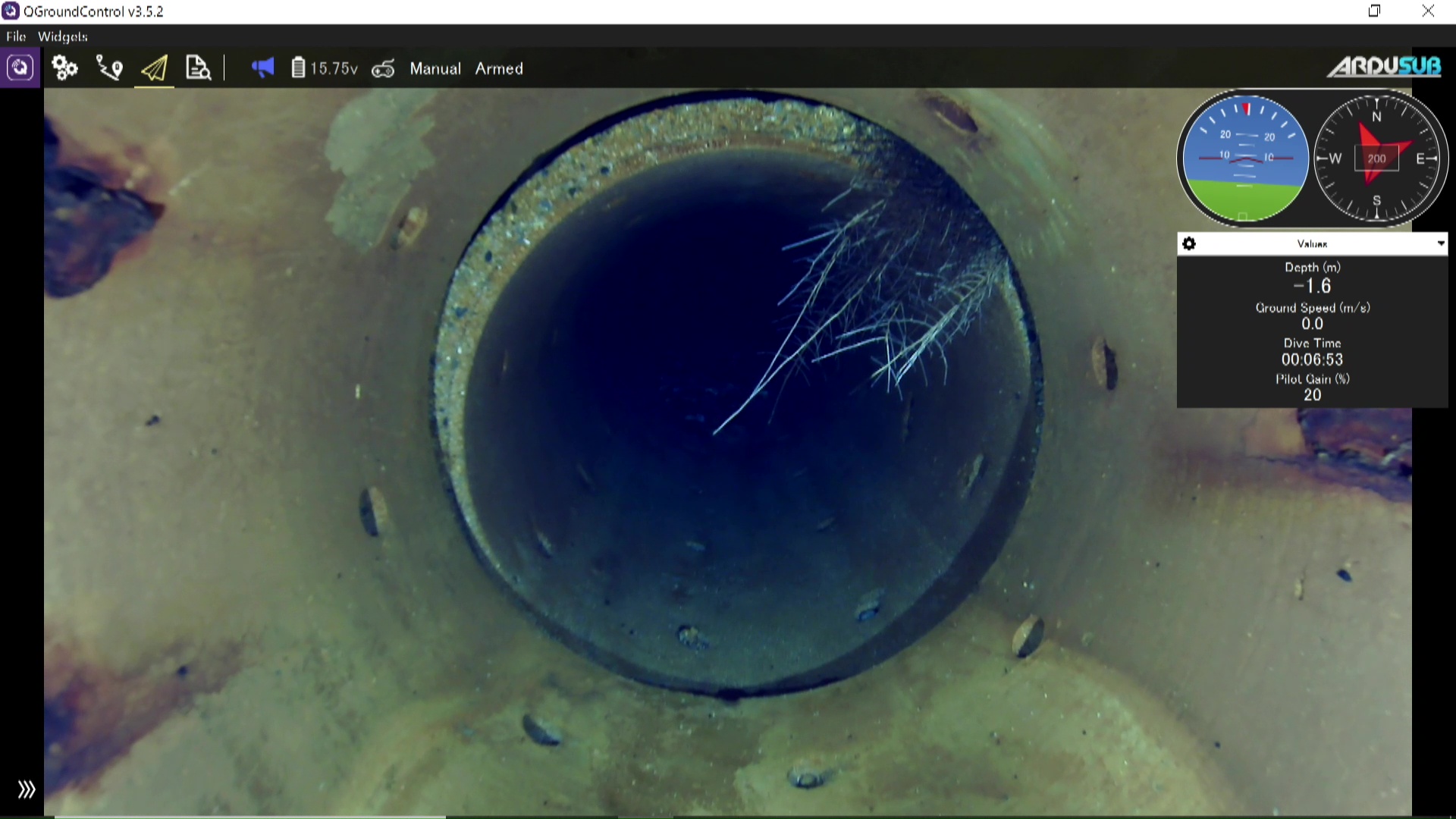
Task: Click the ArduSub brand logo
Action: (x=1384, y=67)
